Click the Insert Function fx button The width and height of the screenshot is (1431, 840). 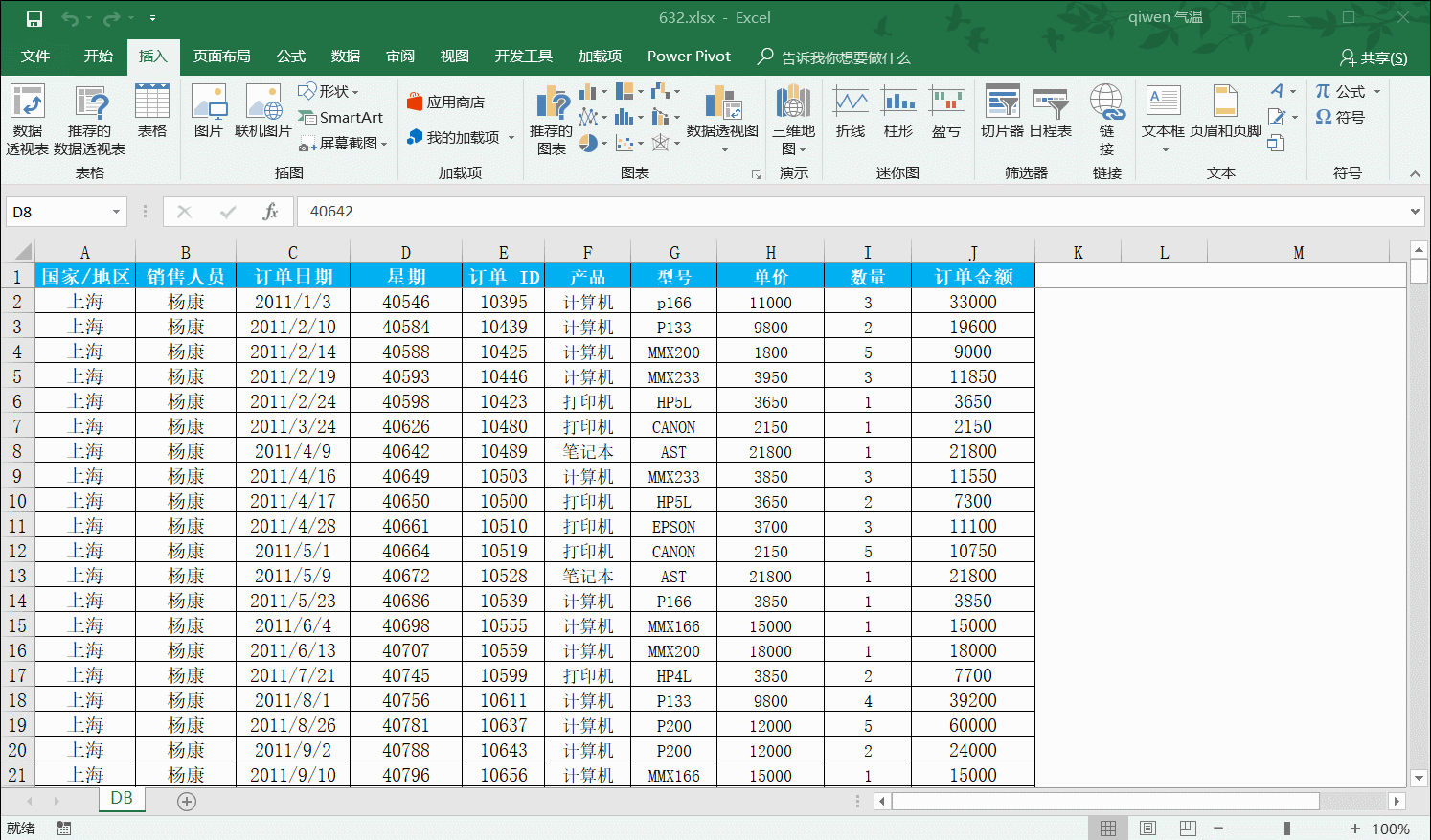[270, 212]
